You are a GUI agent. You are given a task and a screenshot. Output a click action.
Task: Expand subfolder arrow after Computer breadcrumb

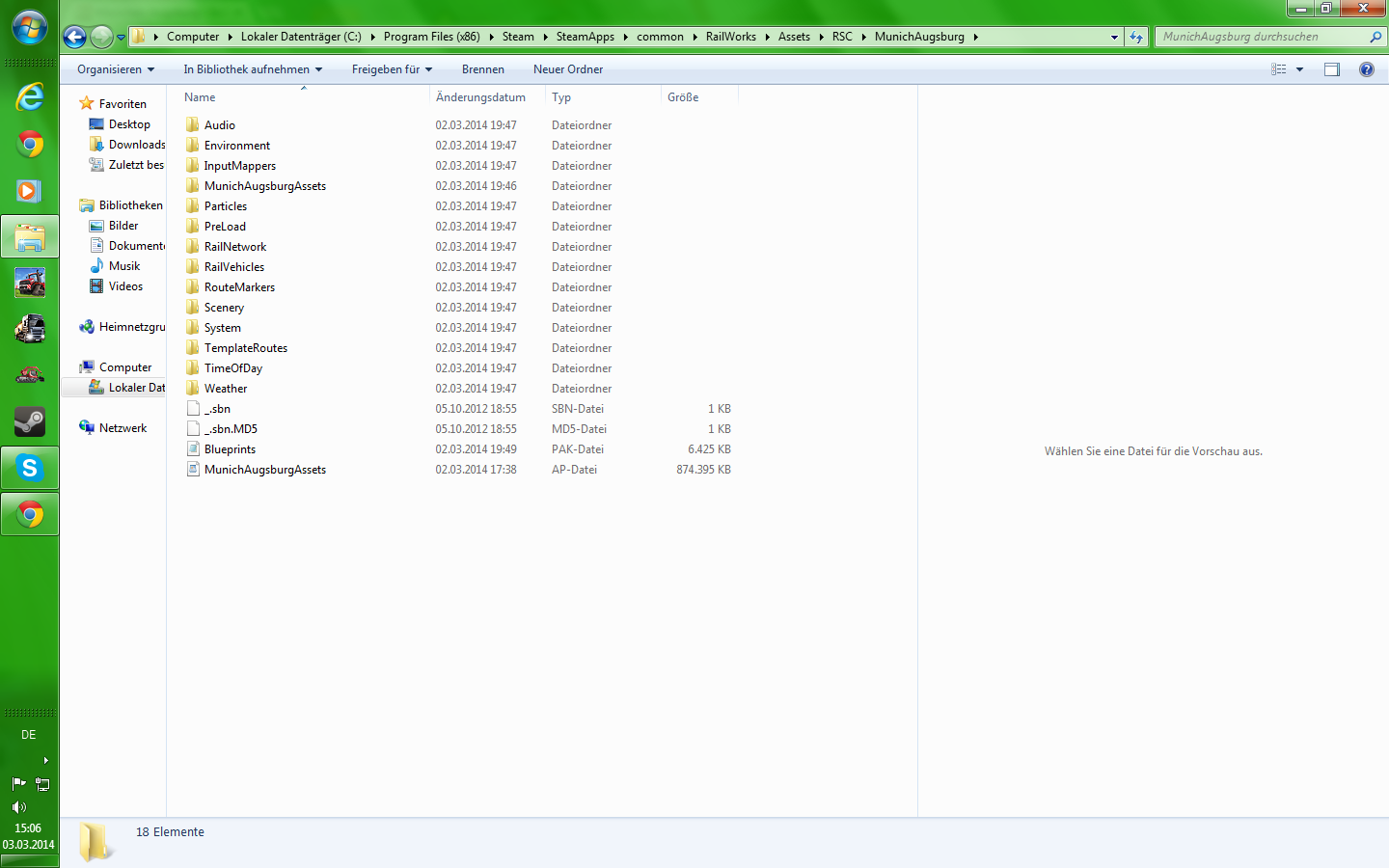pyautogui.click(x=230, y=37)
